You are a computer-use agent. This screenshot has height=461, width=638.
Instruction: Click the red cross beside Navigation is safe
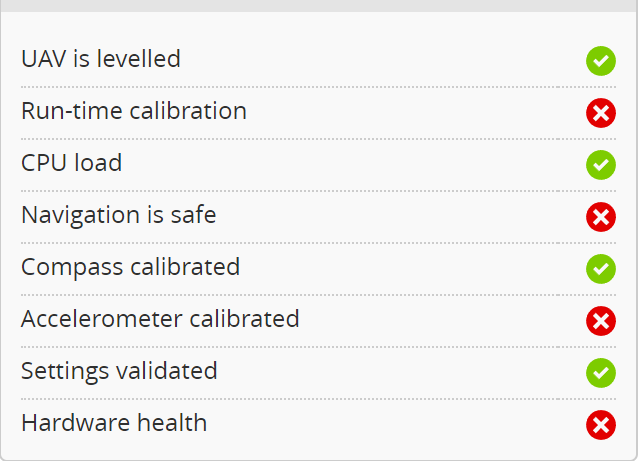click(x=600, y=217)
